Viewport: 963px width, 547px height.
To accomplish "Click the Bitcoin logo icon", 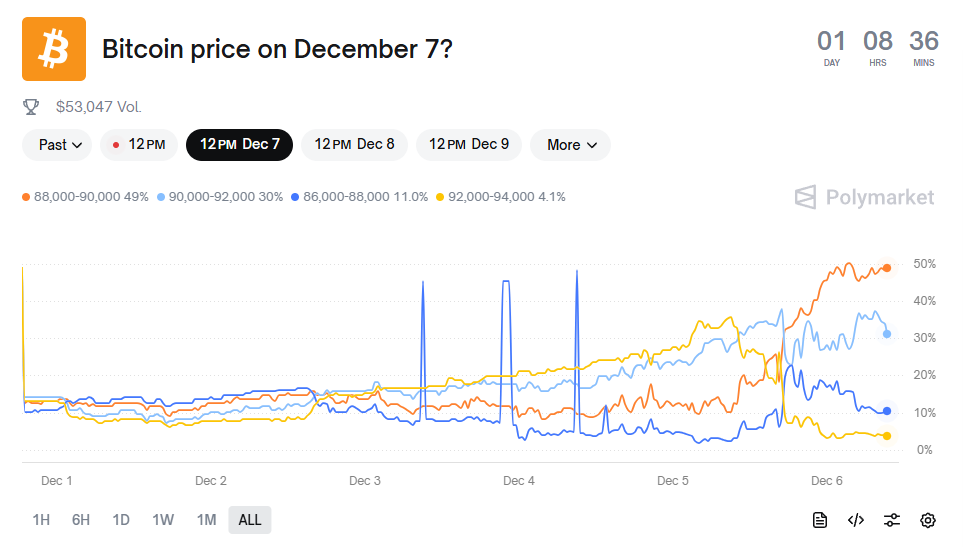I will click(x=54, y=49).
